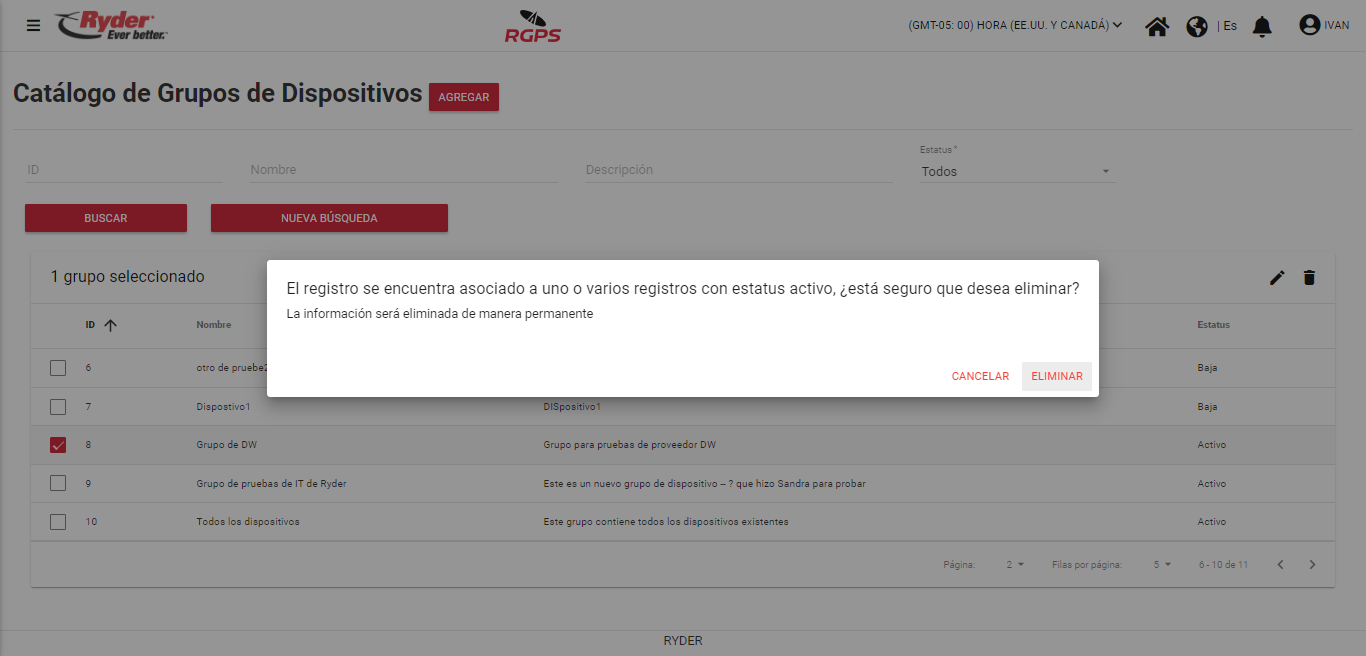Open the timezone selector dropdown
This screenshot has width=1366, height=656.
coord(1015,26)
